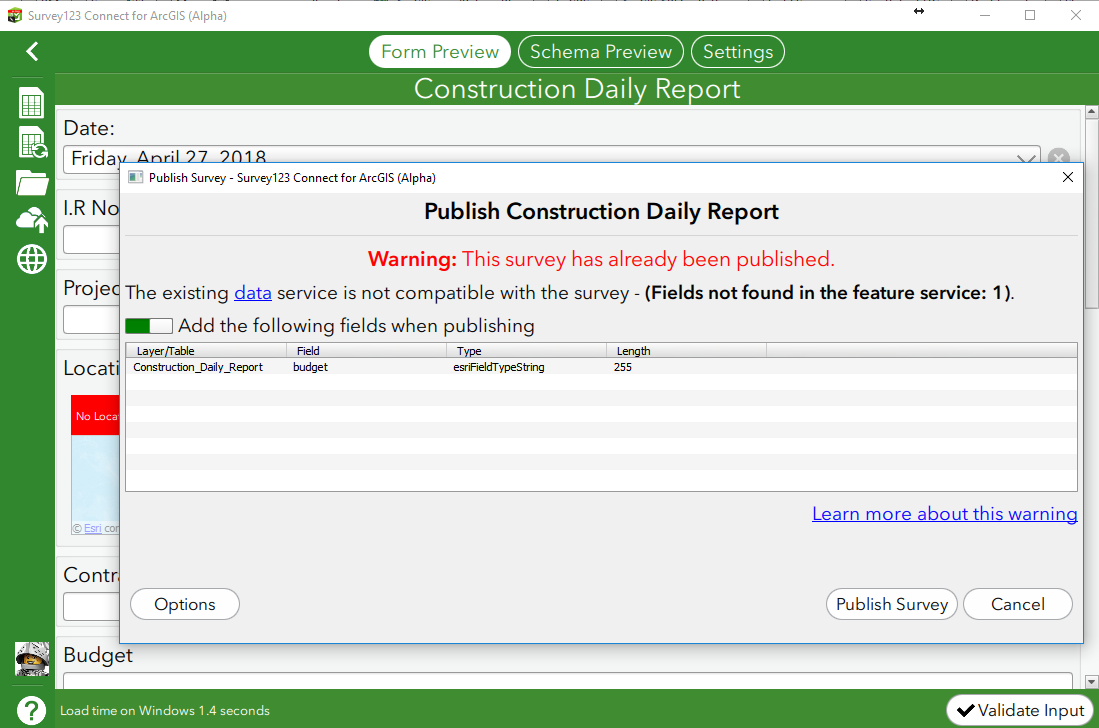The image size is (1099, 728).
Task: Expand the Date dropdown arrow
Action: pos(1027,158)
